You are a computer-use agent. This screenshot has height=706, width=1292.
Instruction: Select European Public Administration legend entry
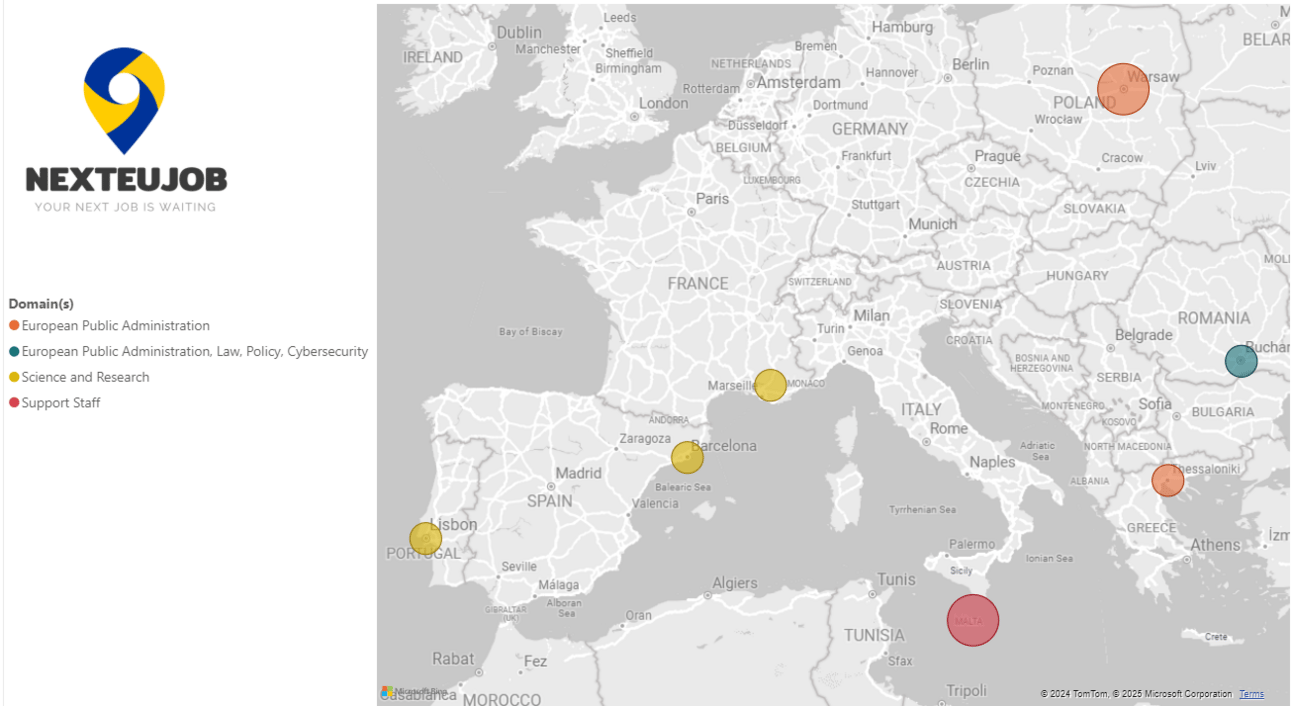[x=115, y=326]
